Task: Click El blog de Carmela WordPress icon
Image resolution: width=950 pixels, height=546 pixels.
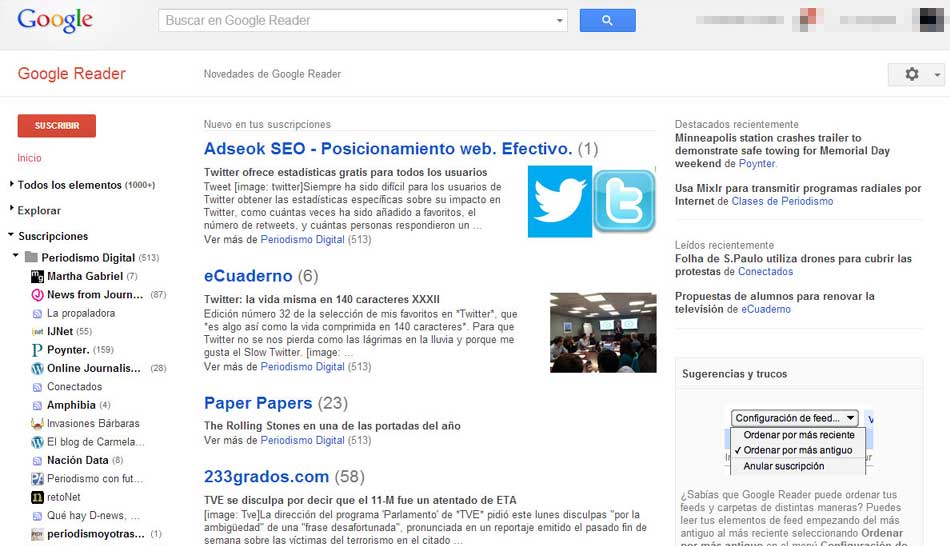Action: click(37, 442)
